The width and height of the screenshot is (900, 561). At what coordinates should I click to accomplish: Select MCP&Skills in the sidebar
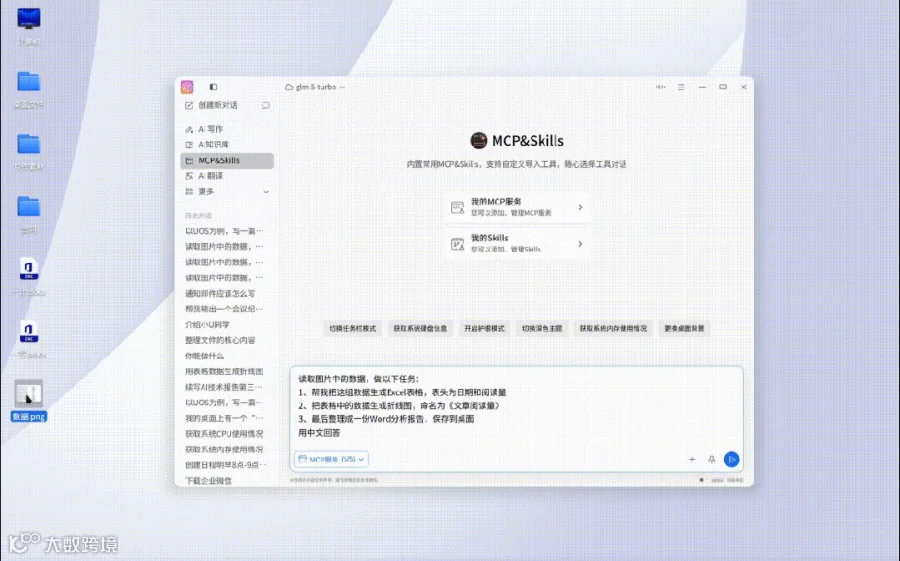pos(227,160)
